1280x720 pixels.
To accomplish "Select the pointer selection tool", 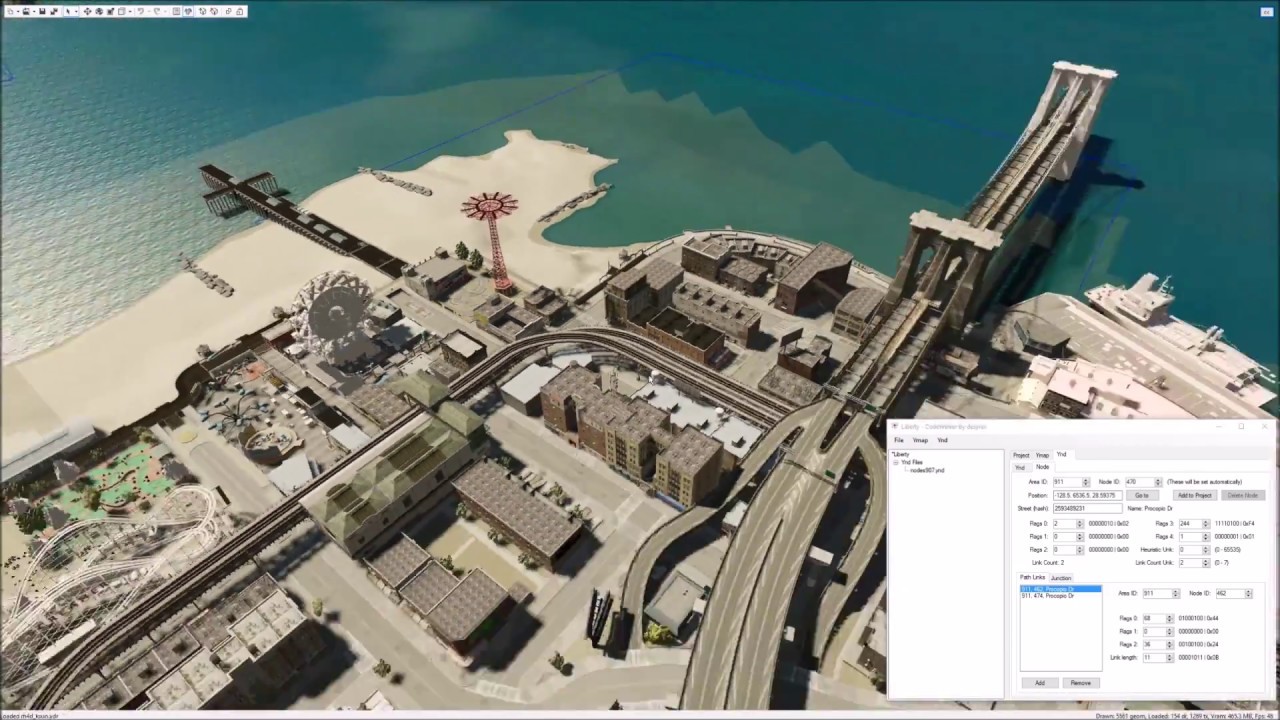I will [68, 12].
